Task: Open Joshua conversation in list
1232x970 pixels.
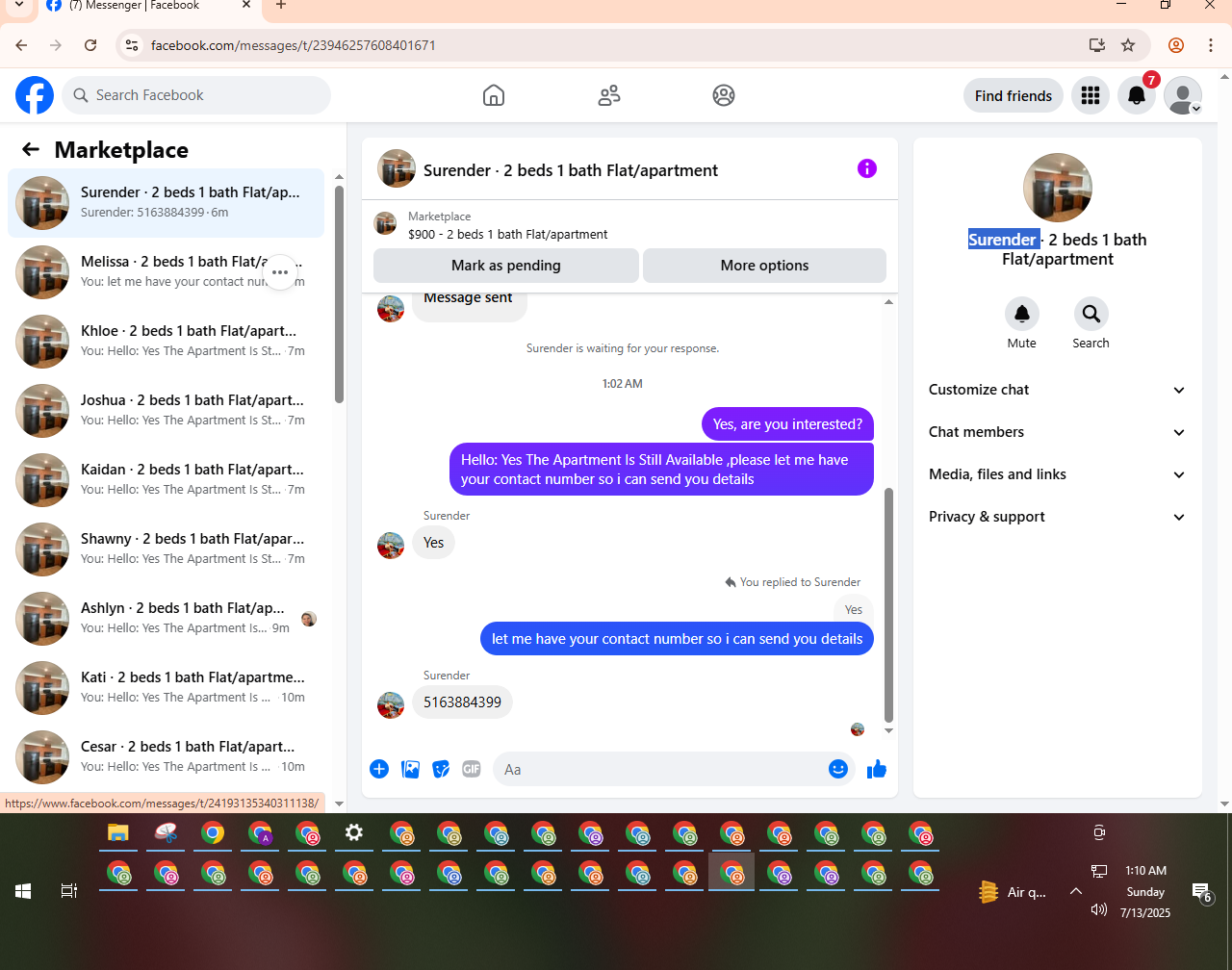Action: point(166,411)
